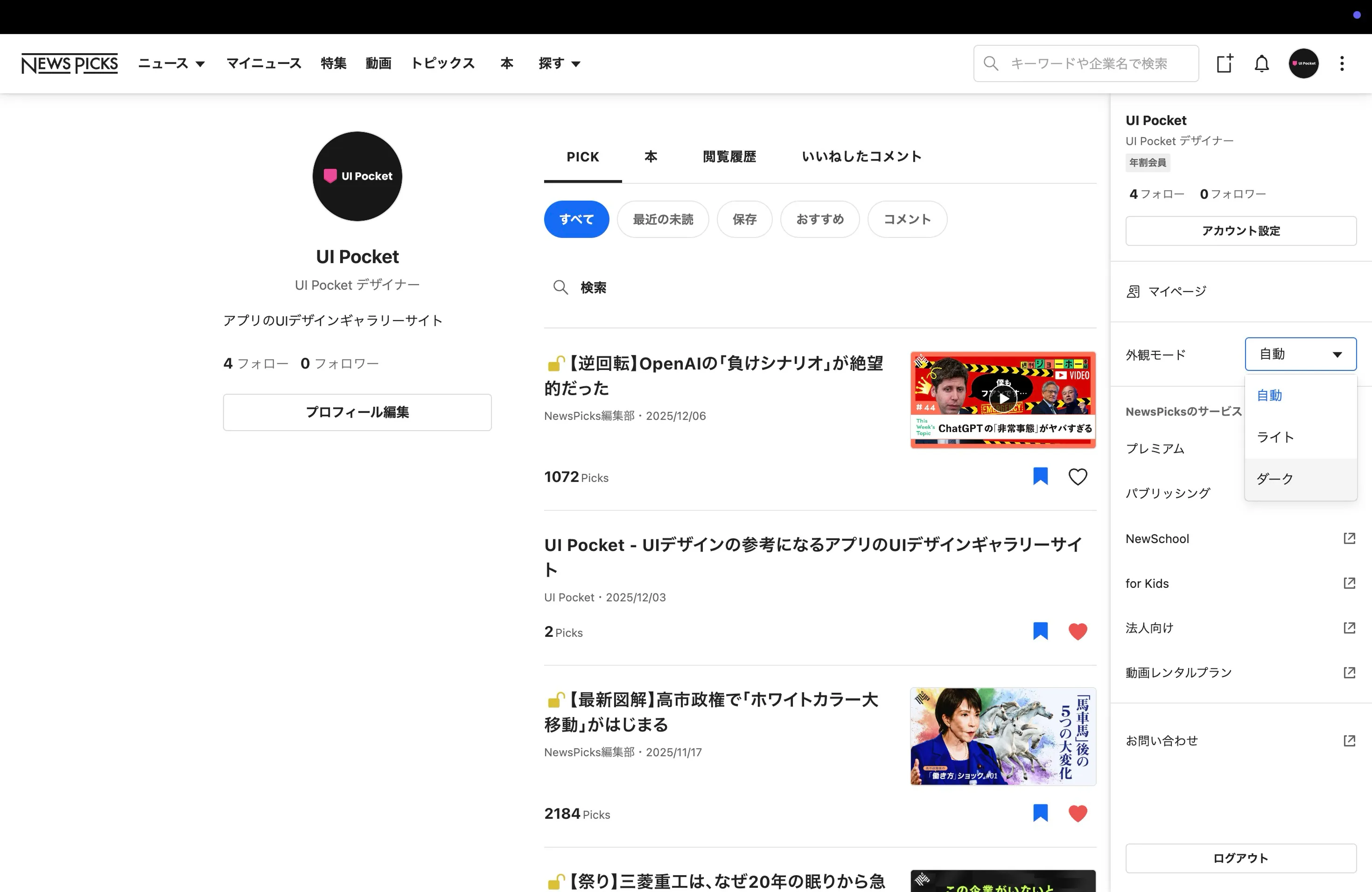Click external link icon next to 動画レンタルプラン
The image size is (1372, 892).
coord(1349,672)
